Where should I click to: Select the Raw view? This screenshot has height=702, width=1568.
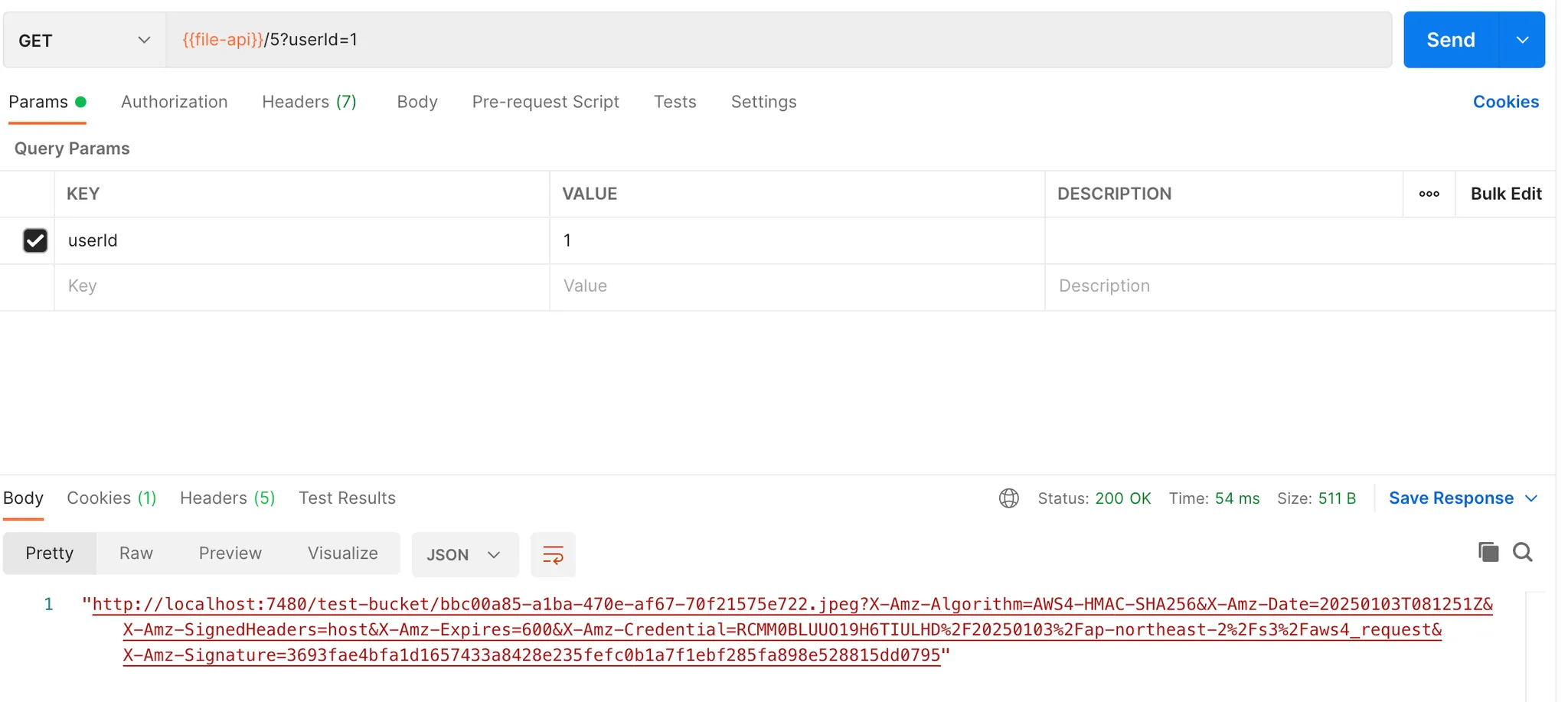[136, 553]
